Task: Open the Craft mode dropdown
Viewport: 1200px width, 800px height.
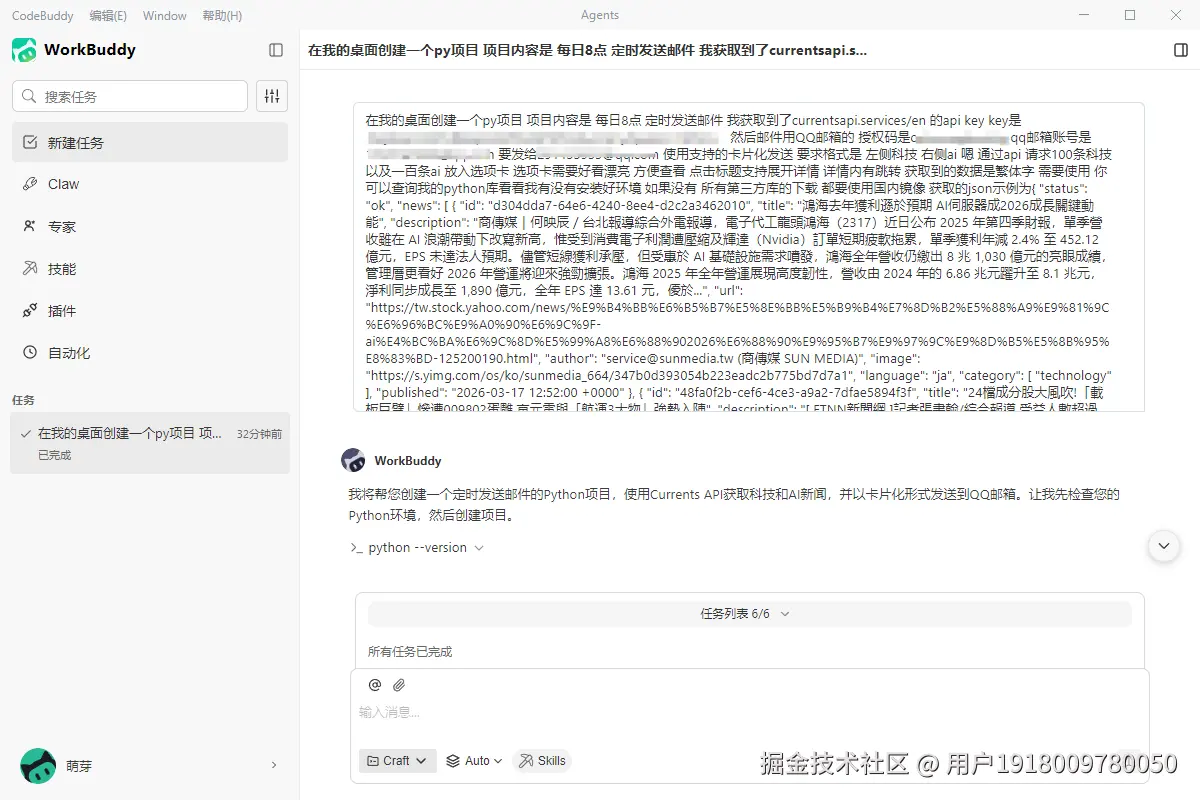Action: [x=398, y=761]
